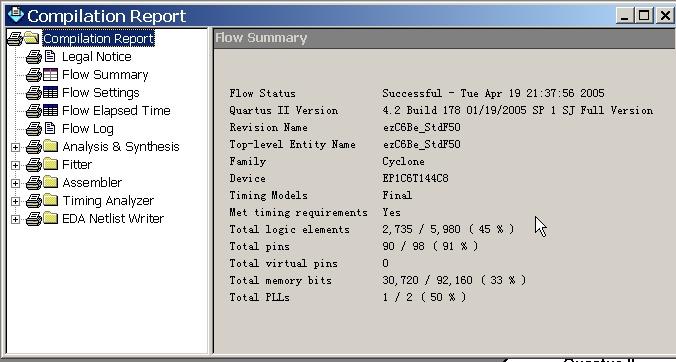Click folder icon beside Assembler
Image resolution: width=676 pixels, height=362 pixels.
tap(51, 183)
